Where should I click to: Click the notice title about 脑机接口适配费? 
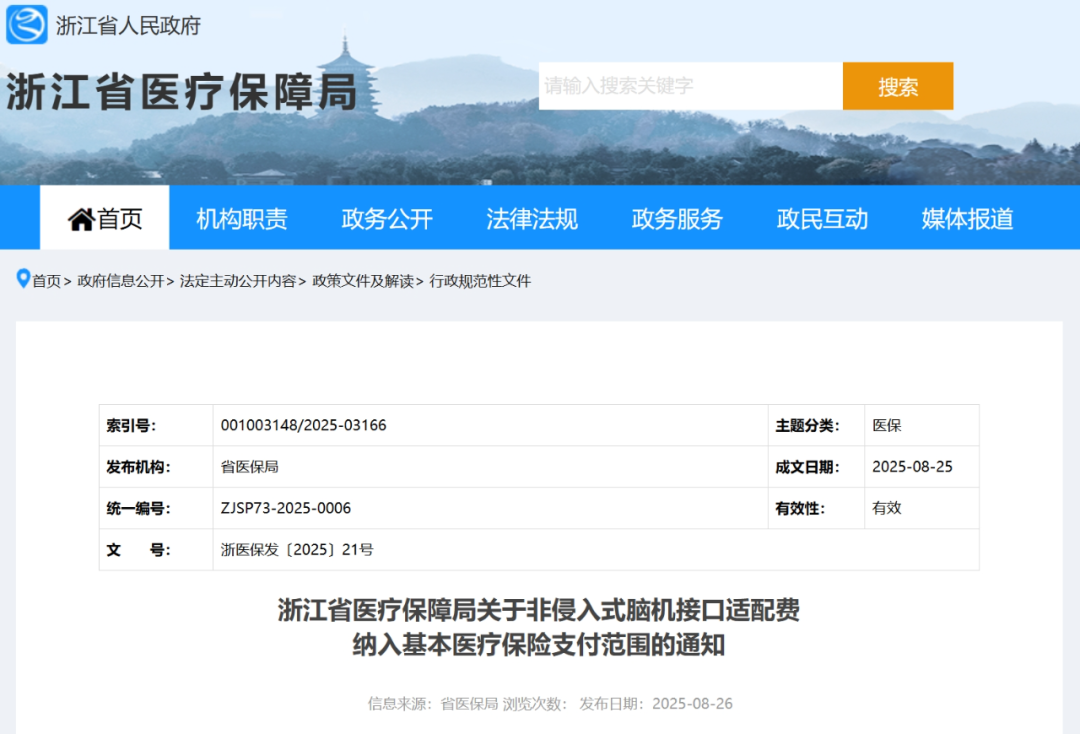point(539,627)
